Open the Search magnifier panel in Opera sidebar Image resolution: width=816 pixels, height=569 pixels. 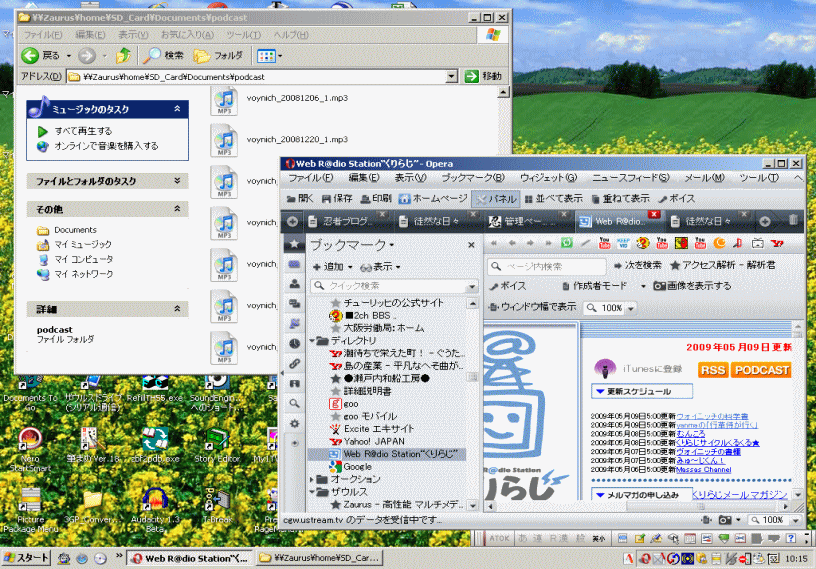coord(295,403)
